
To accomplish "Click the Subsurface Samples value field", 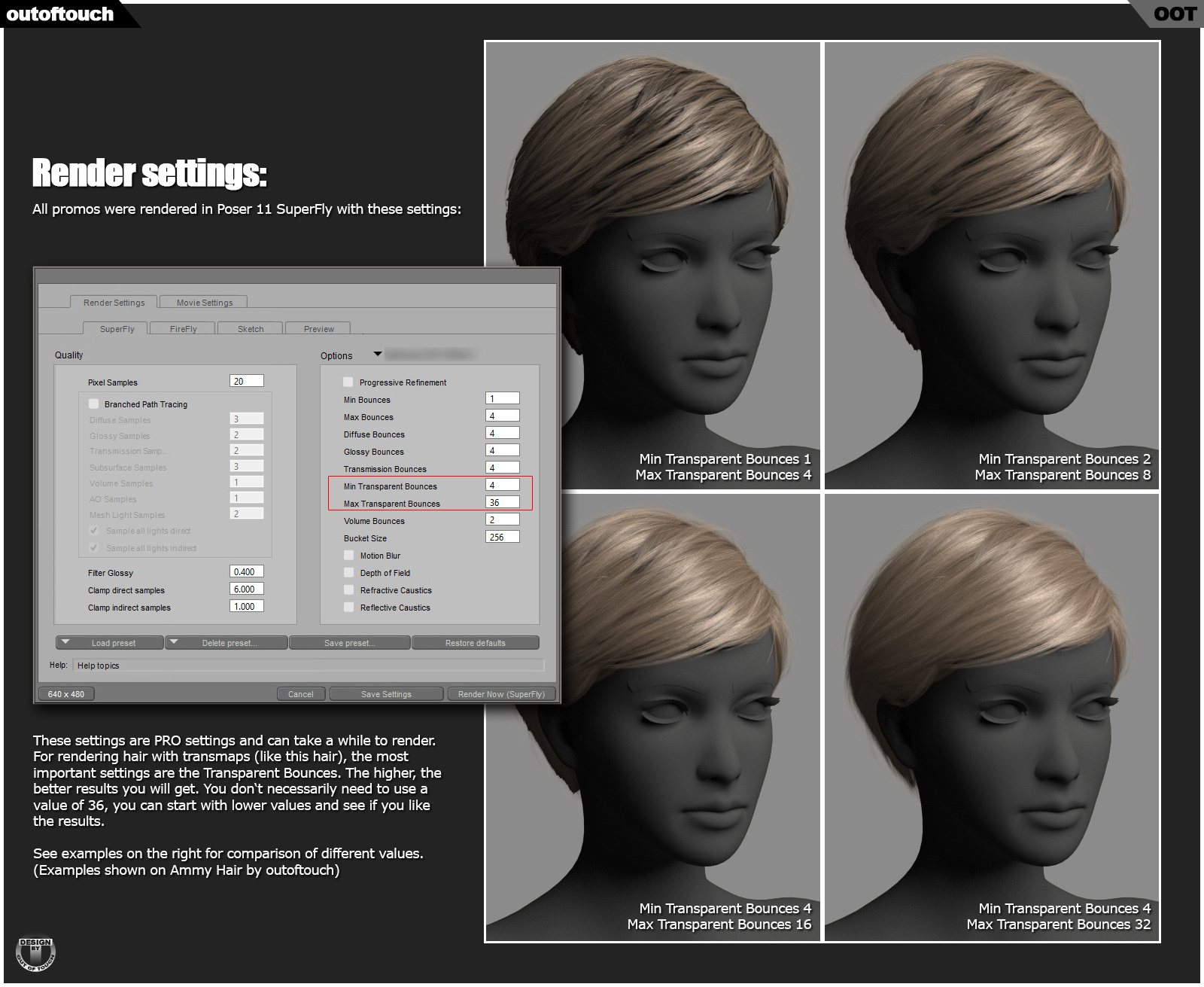I will pyautogui.click(x=247, y=466).
